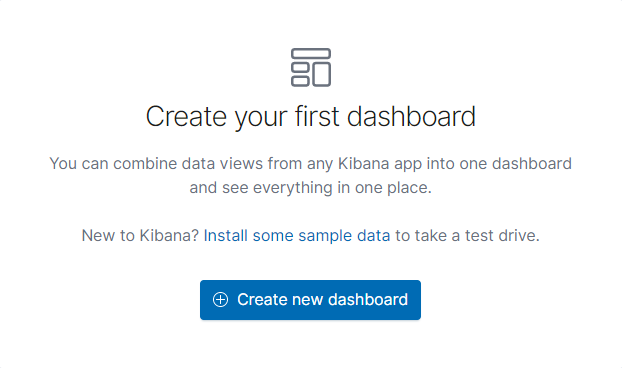Click the word dashboard in the large heading
622x368 pixels.
(411, 116)
